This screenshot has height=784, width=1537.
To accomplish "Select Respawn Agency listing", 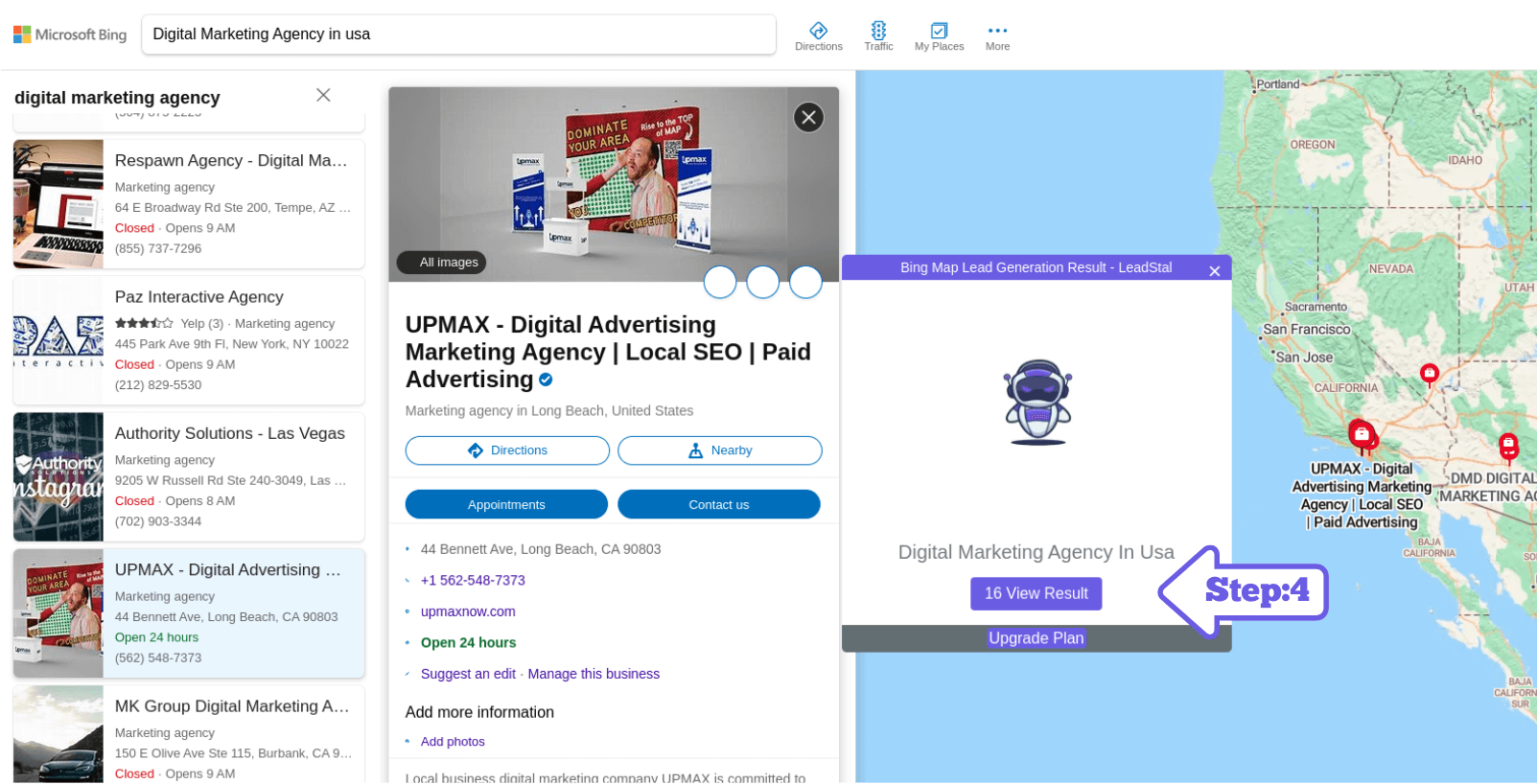I will pyautogui.click(x=189, y=204).
